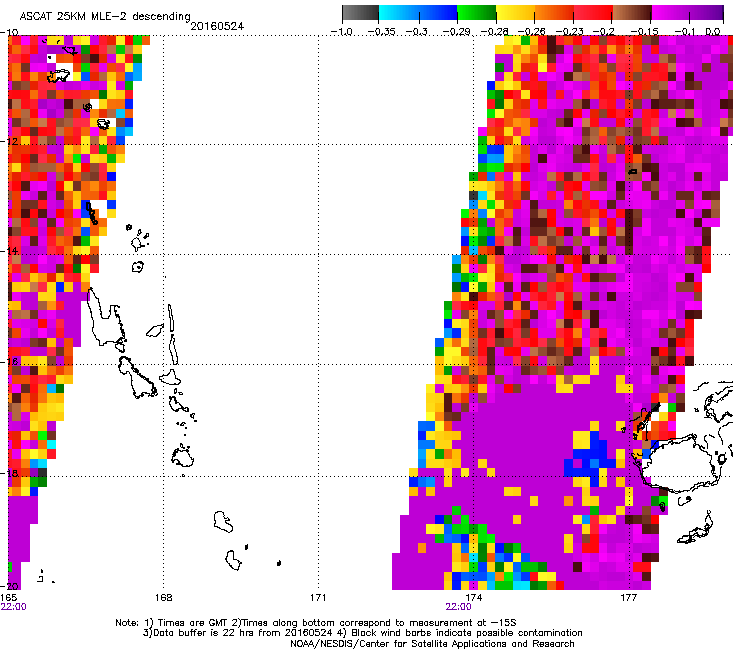Click the note line 'Times are GMT'

coord(315,623)
